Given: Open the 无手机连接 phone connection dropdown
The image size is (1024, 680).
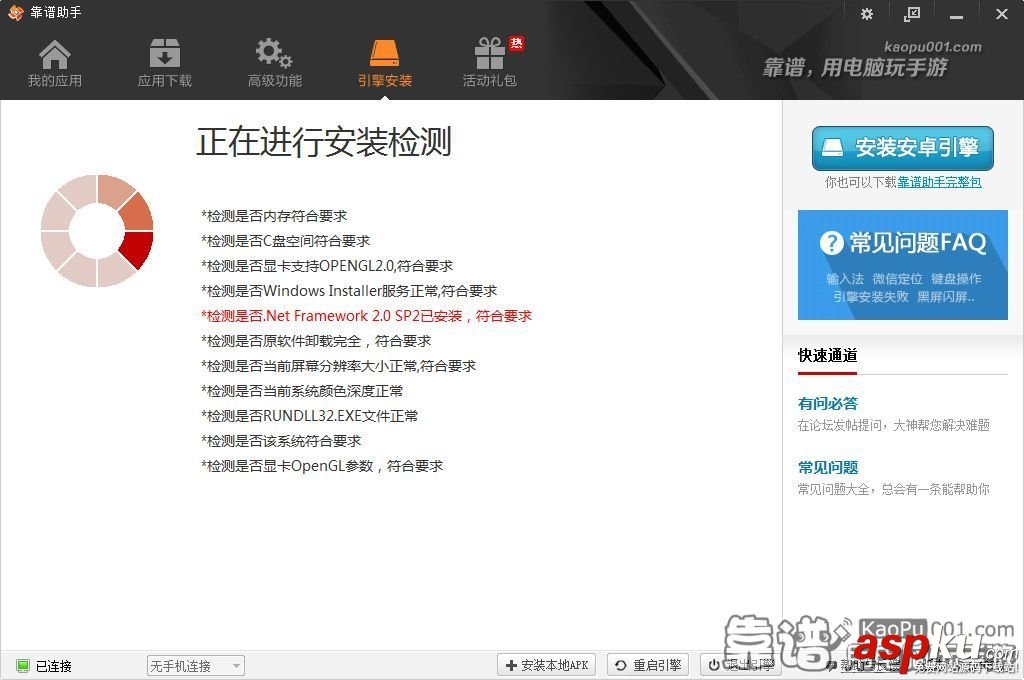Looking at the screenshot, I should tap(195, 665).
